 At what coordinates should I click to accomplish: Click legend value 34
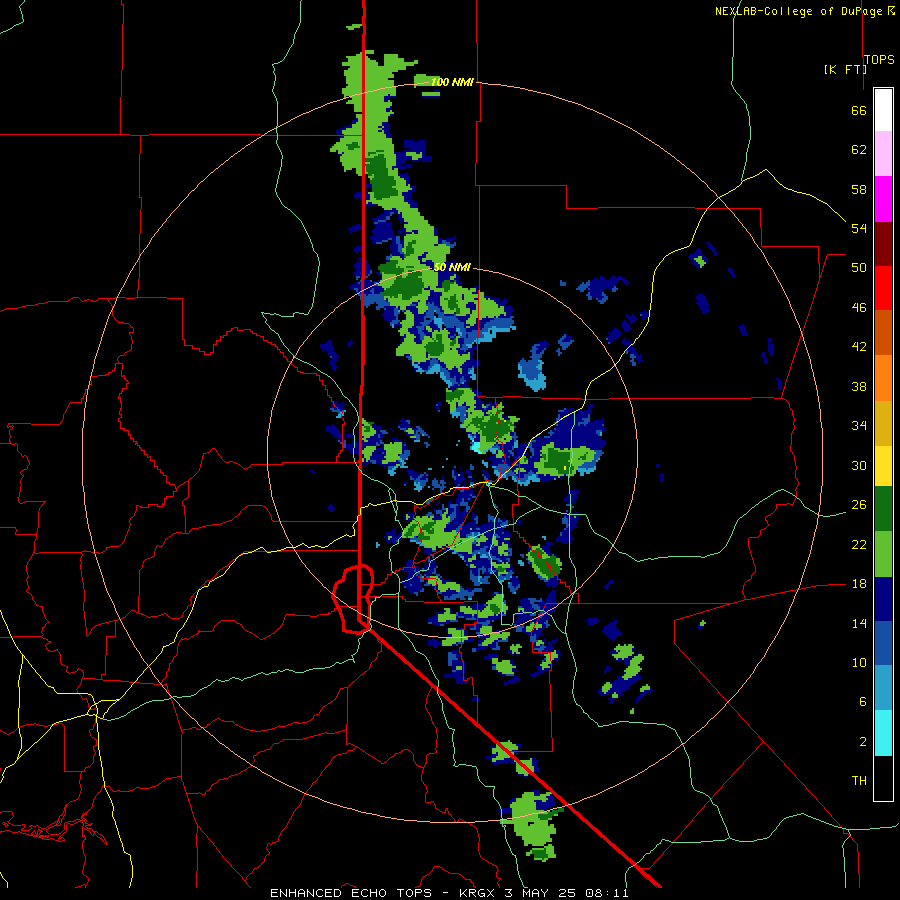859,426
